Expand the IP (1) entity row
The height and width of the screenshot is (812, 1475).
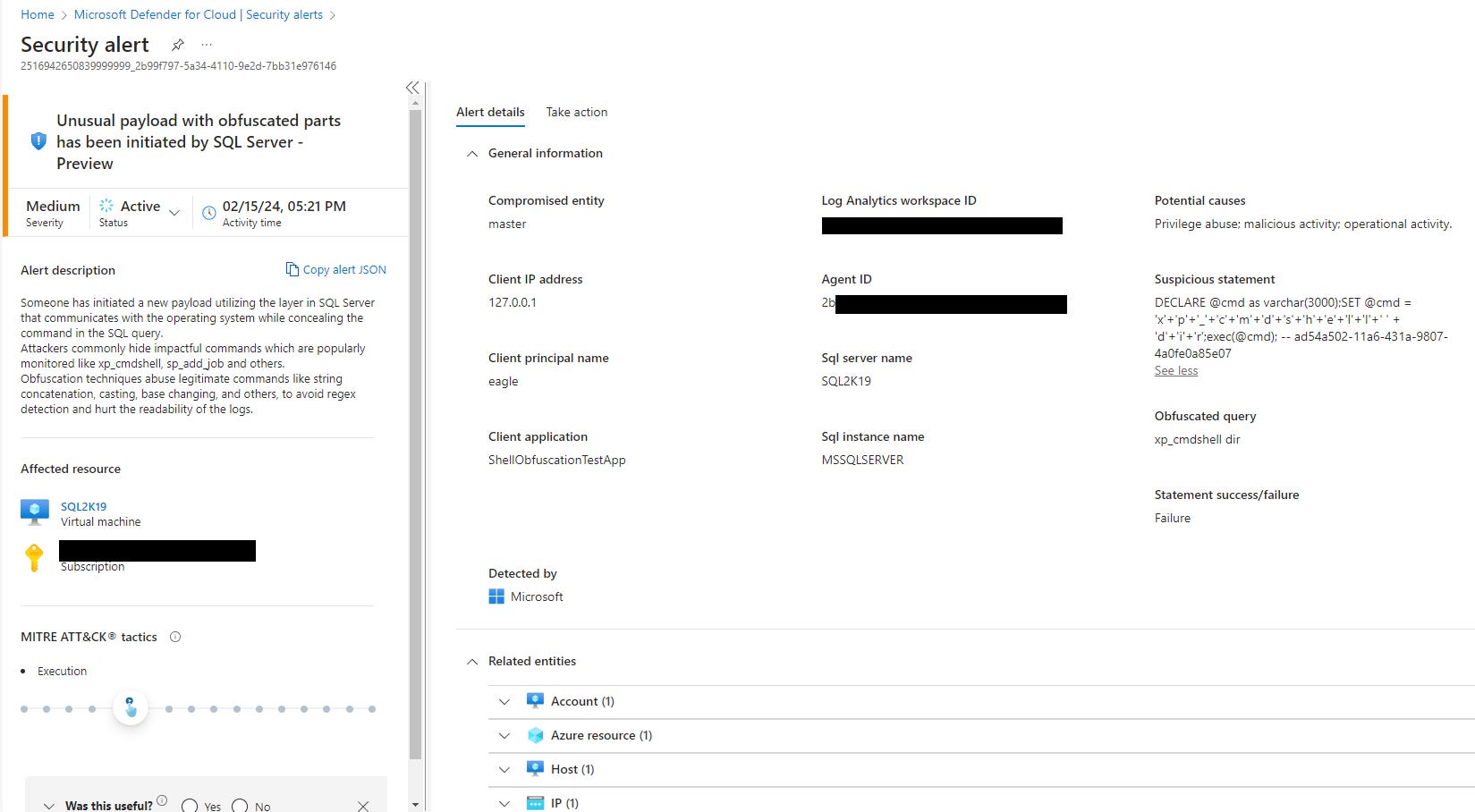click(504, 803)
